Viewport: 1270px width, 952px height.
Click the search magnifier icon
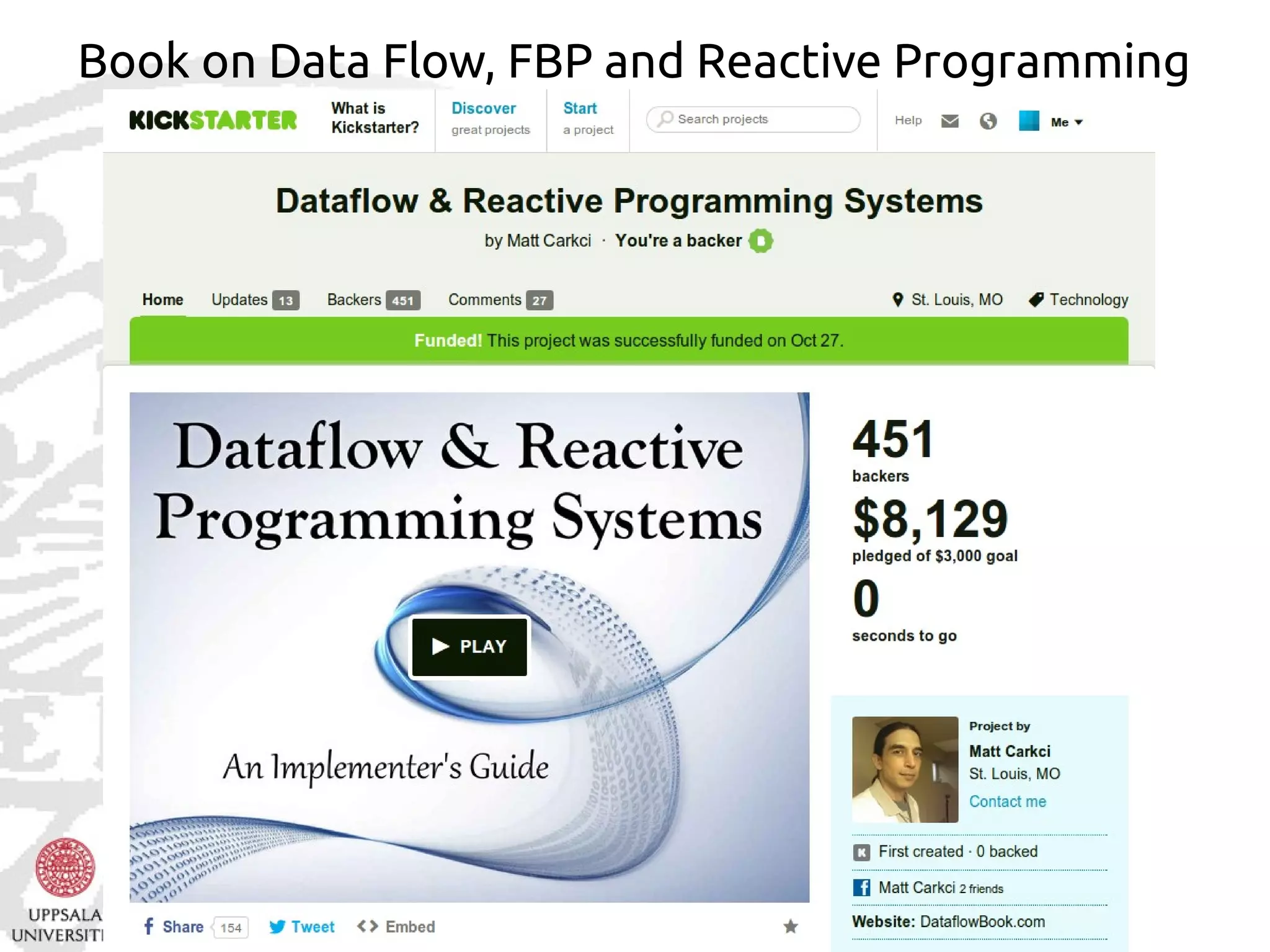click(665, 118)
